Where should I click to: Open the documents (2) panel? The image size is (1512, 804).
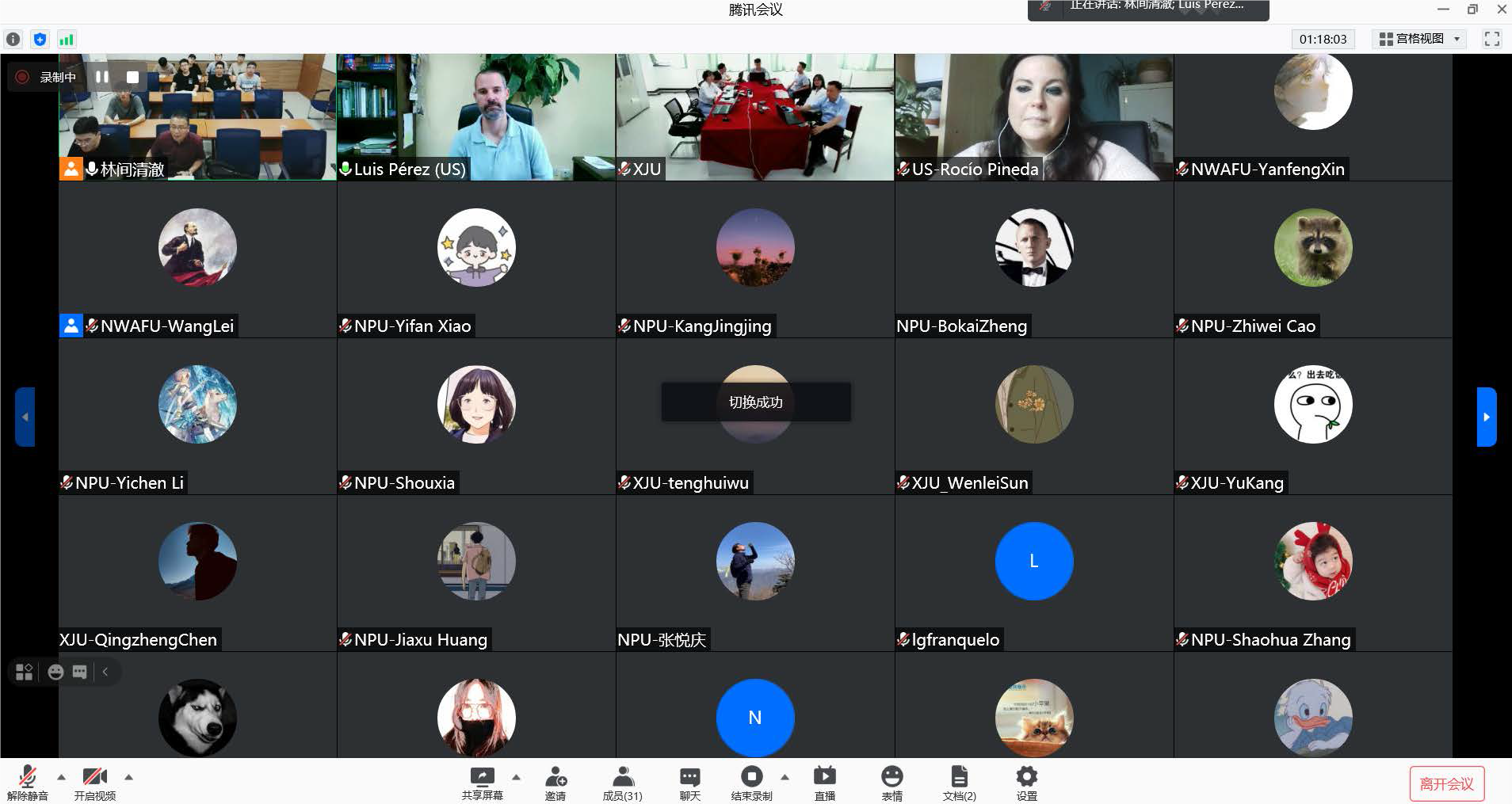959,783
